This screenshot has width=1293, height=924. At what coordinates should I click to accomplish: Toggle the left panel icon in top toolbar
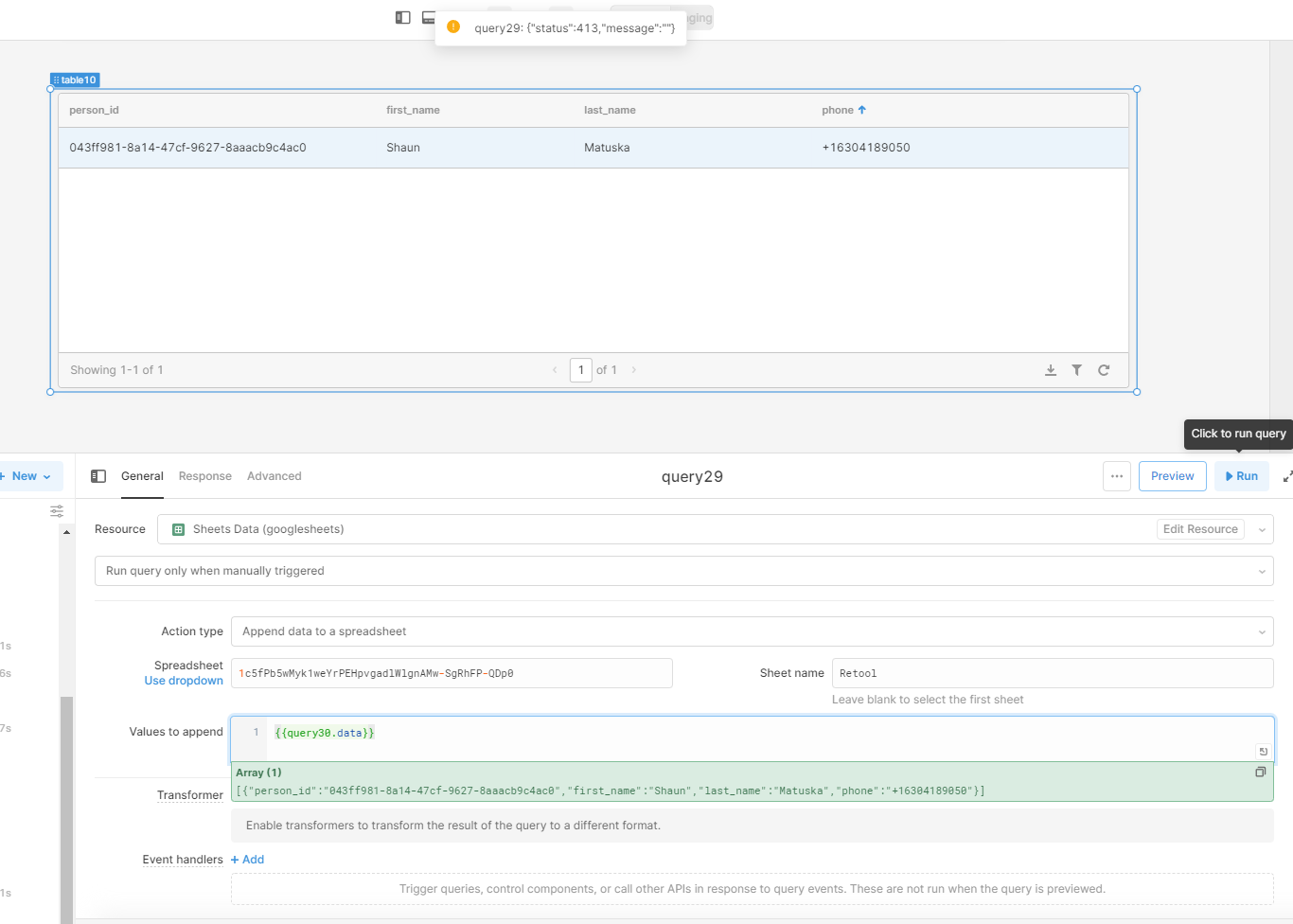click(402, 17)
